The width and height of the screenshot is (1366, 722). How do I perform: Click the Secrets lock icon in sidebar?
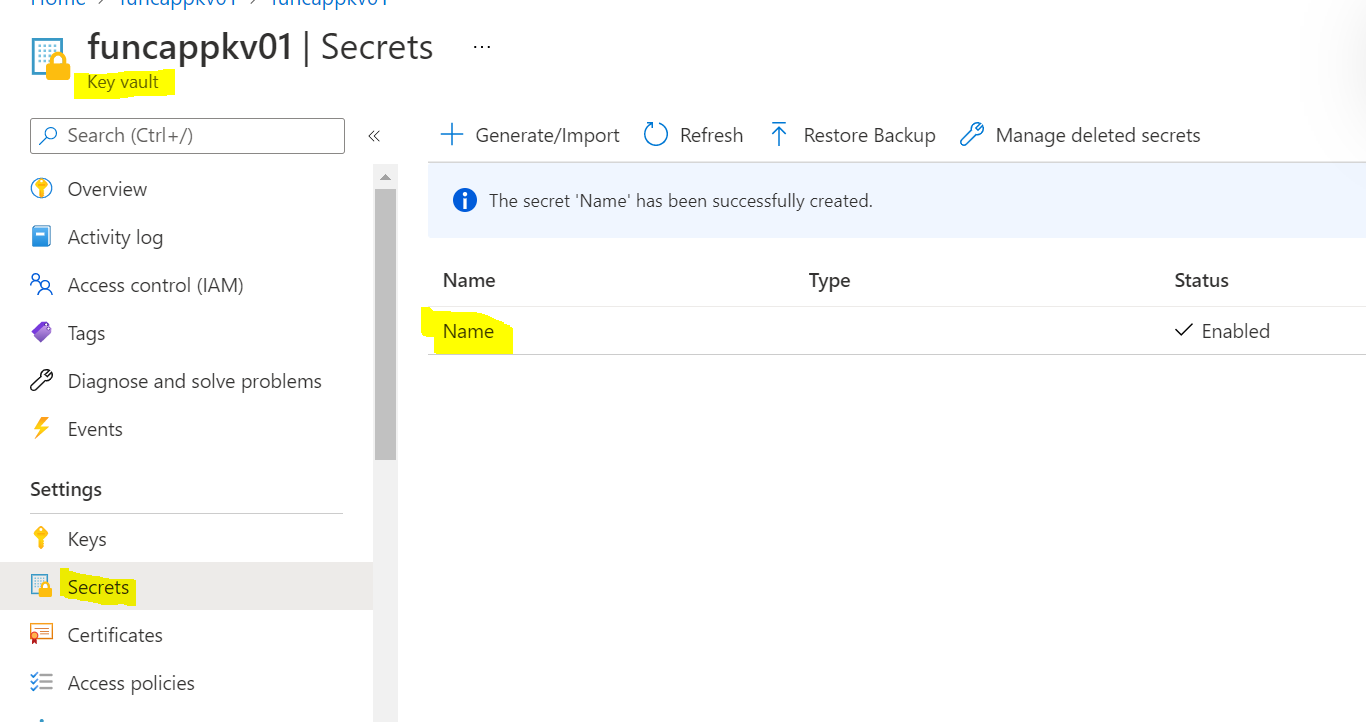click(41, 586)
